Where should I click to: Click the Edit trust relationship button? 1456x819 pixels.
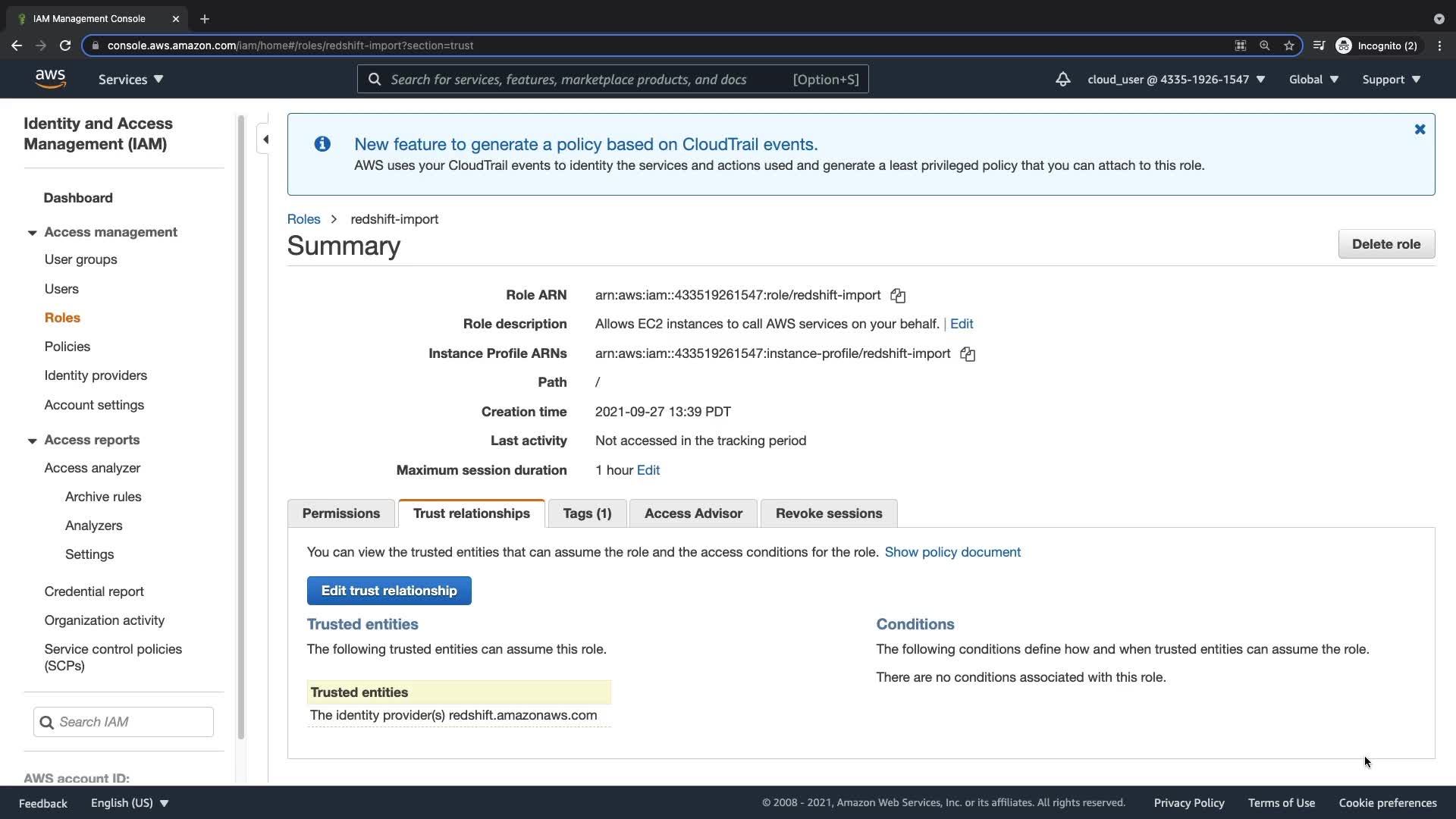pyautogui.click(x=388, y=591)
